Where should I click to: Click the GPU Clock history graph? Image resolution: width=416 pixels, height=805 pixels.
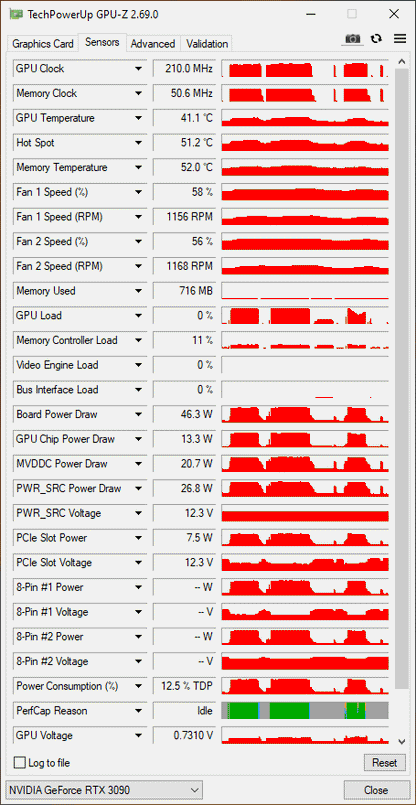pos(305,69)
